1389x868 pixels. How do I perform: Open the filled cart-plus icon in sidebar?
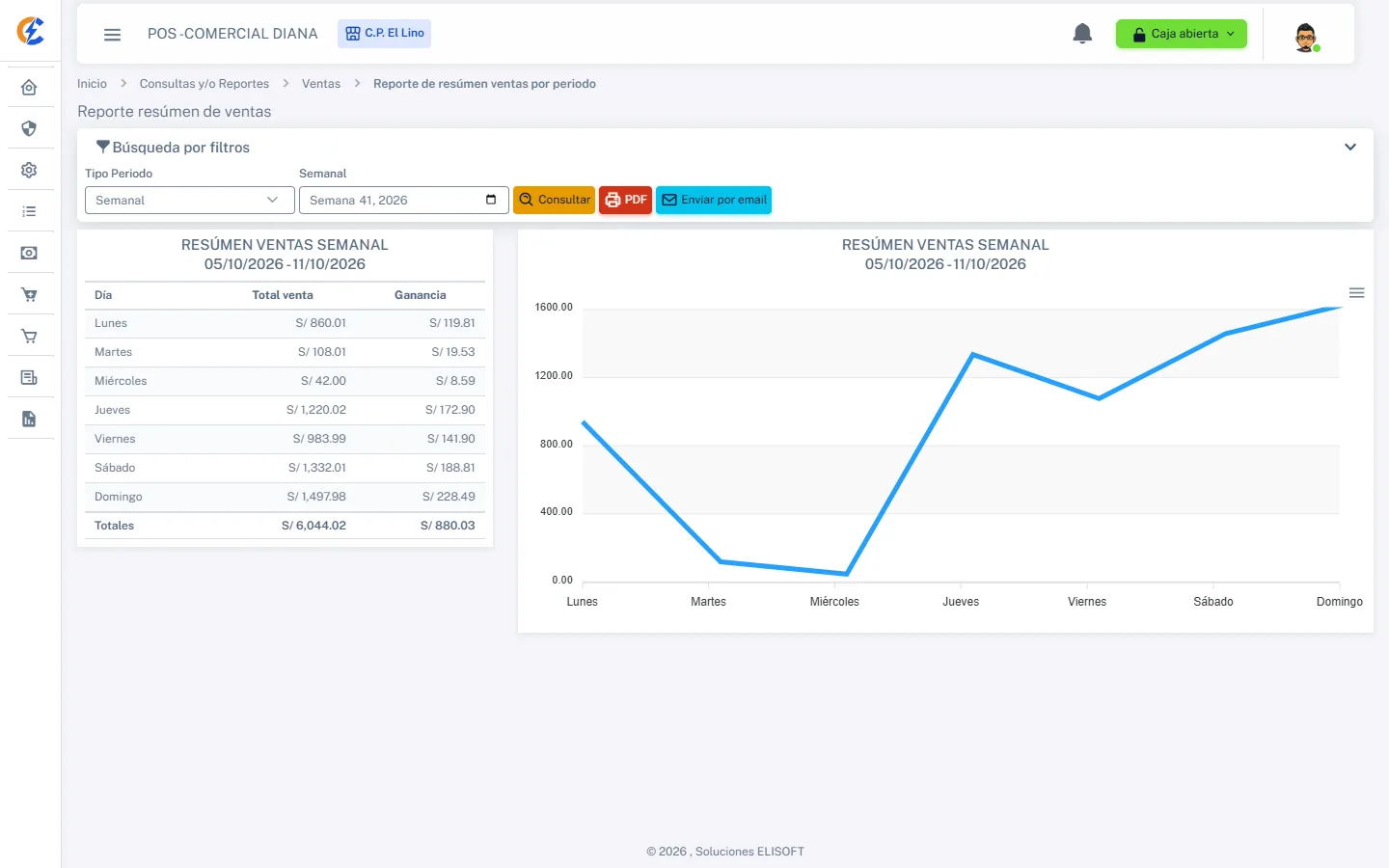(x=29, y=295)
